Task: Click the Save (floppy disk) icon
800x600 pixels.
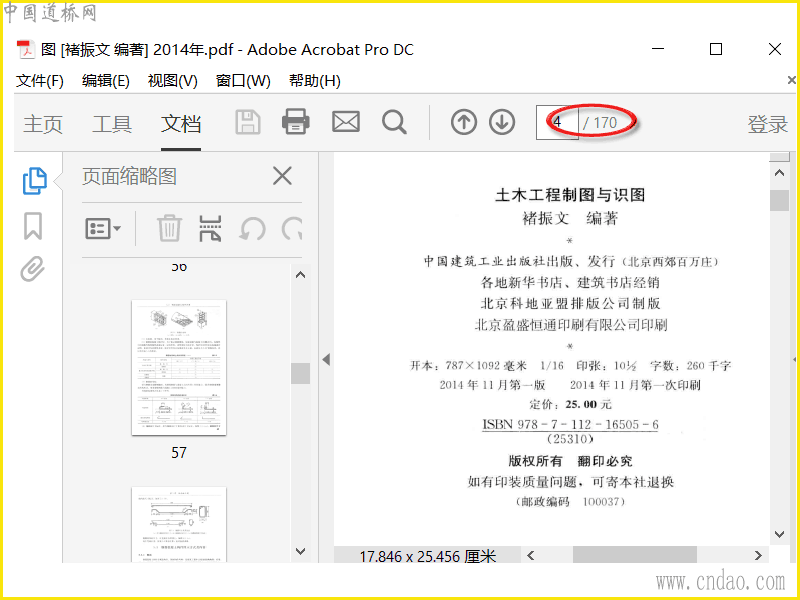Action: coord(248,122)
